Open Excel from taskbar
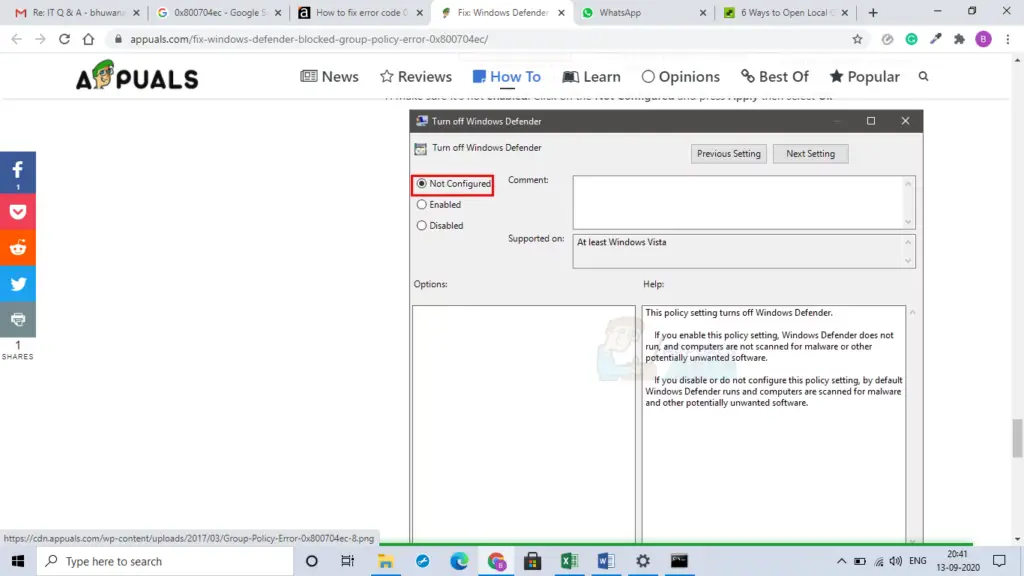 point(569,561)
